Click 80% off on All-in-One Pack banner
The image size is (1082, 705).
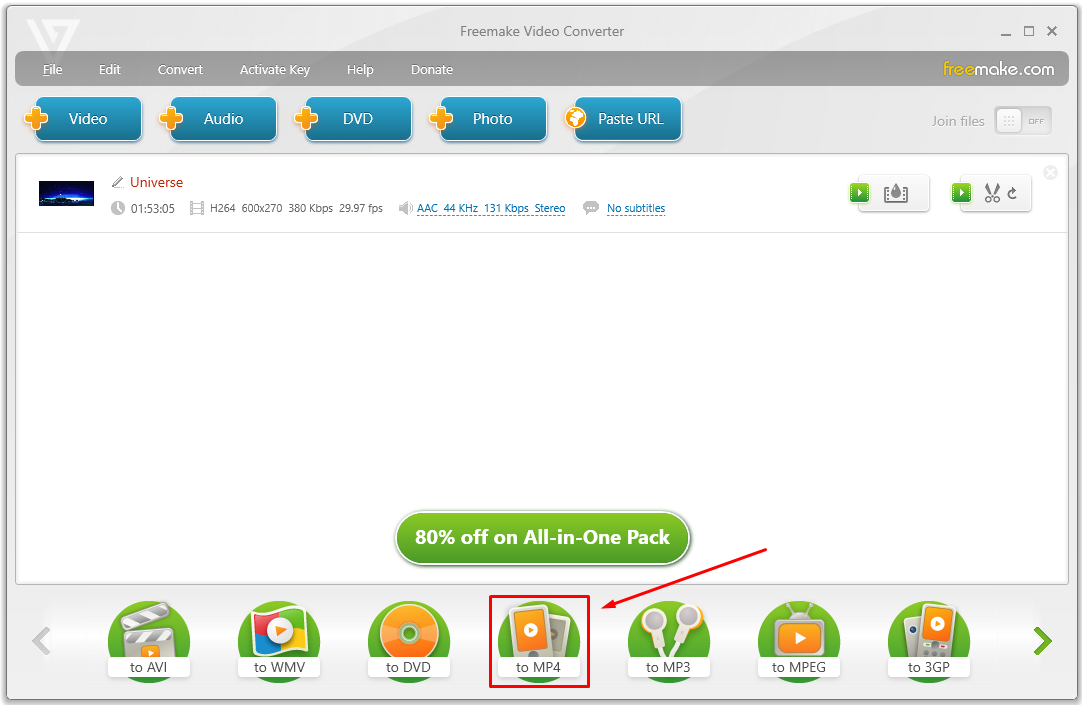click(542, 537)
